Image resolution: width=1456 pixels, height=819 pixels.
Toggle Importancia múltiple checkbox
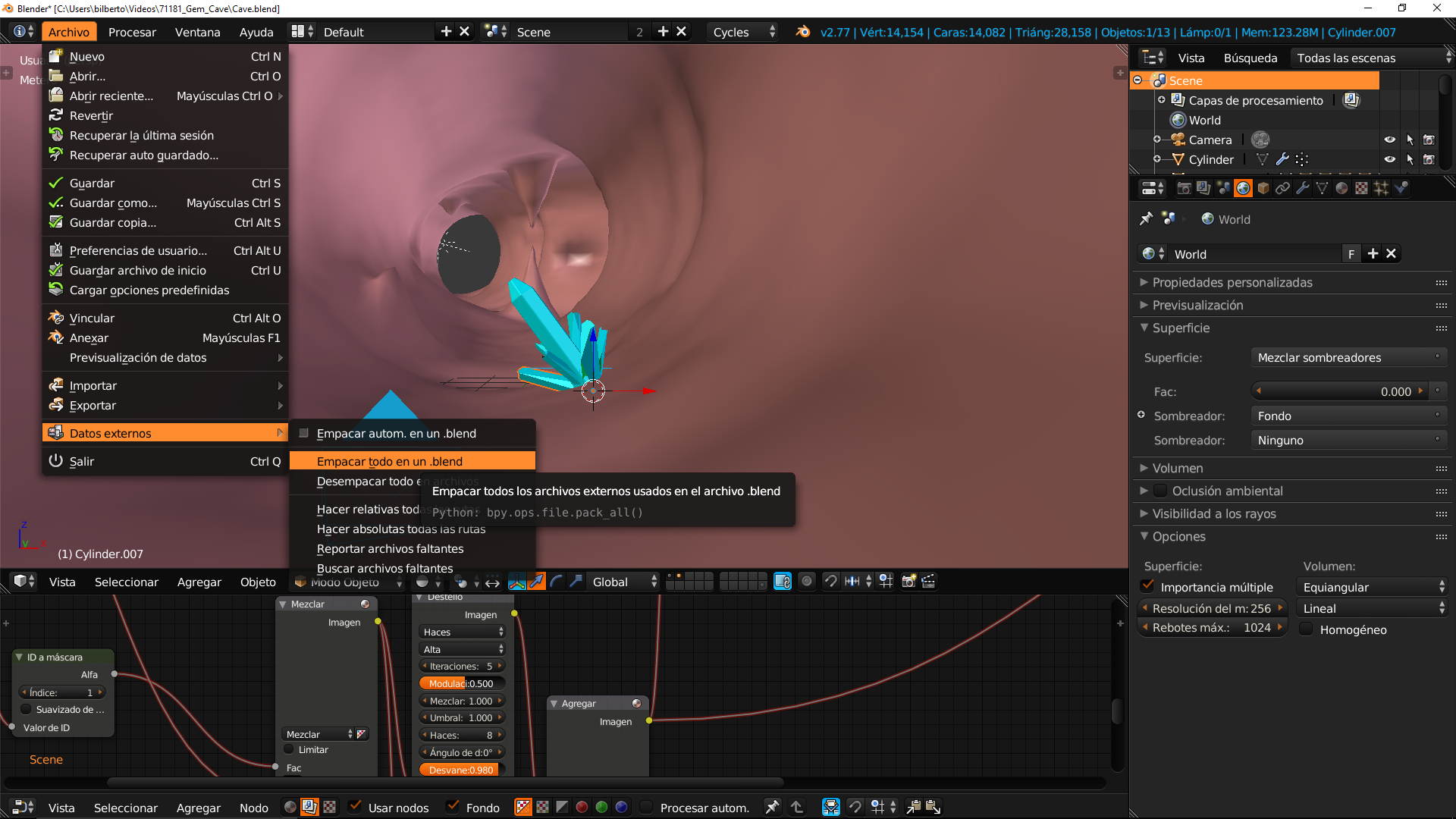(x=1147, y=587)
